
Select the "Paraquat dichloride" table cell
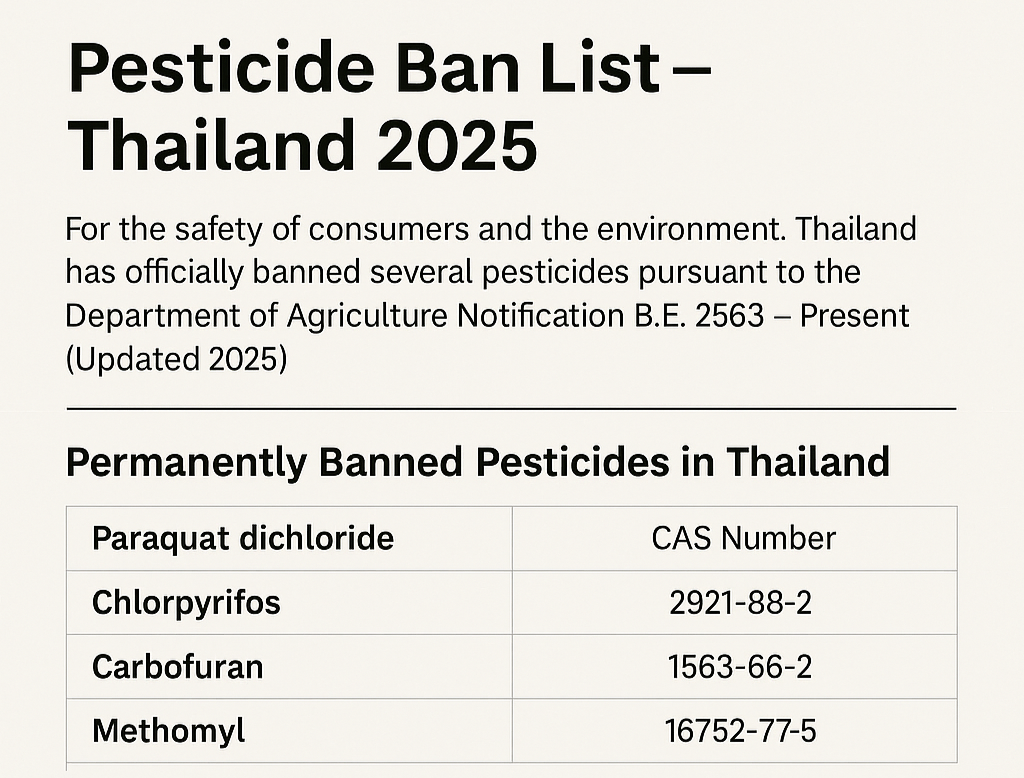243,538
